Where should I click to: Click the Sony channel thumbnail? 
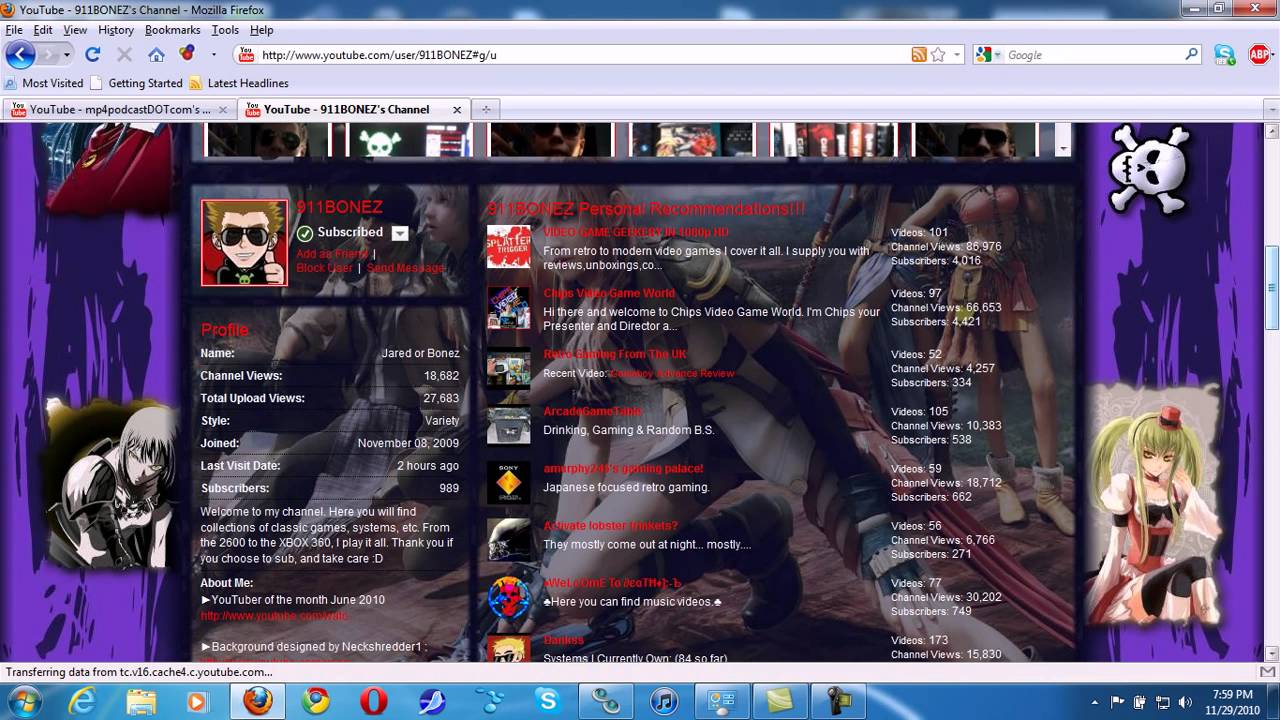click(509, 482)
